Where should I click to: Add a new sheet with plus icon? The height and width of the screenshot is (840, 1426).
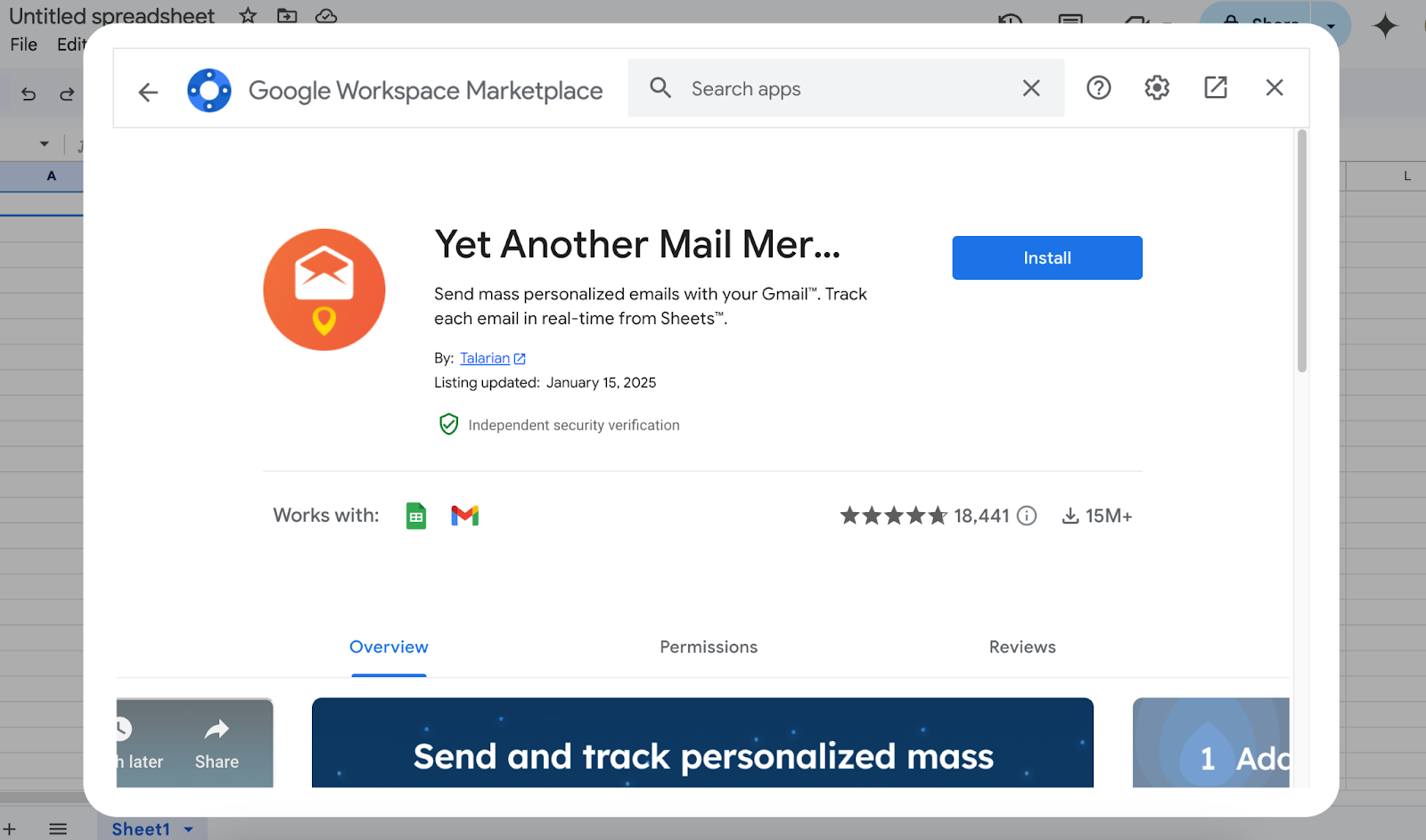coord(10,829)
